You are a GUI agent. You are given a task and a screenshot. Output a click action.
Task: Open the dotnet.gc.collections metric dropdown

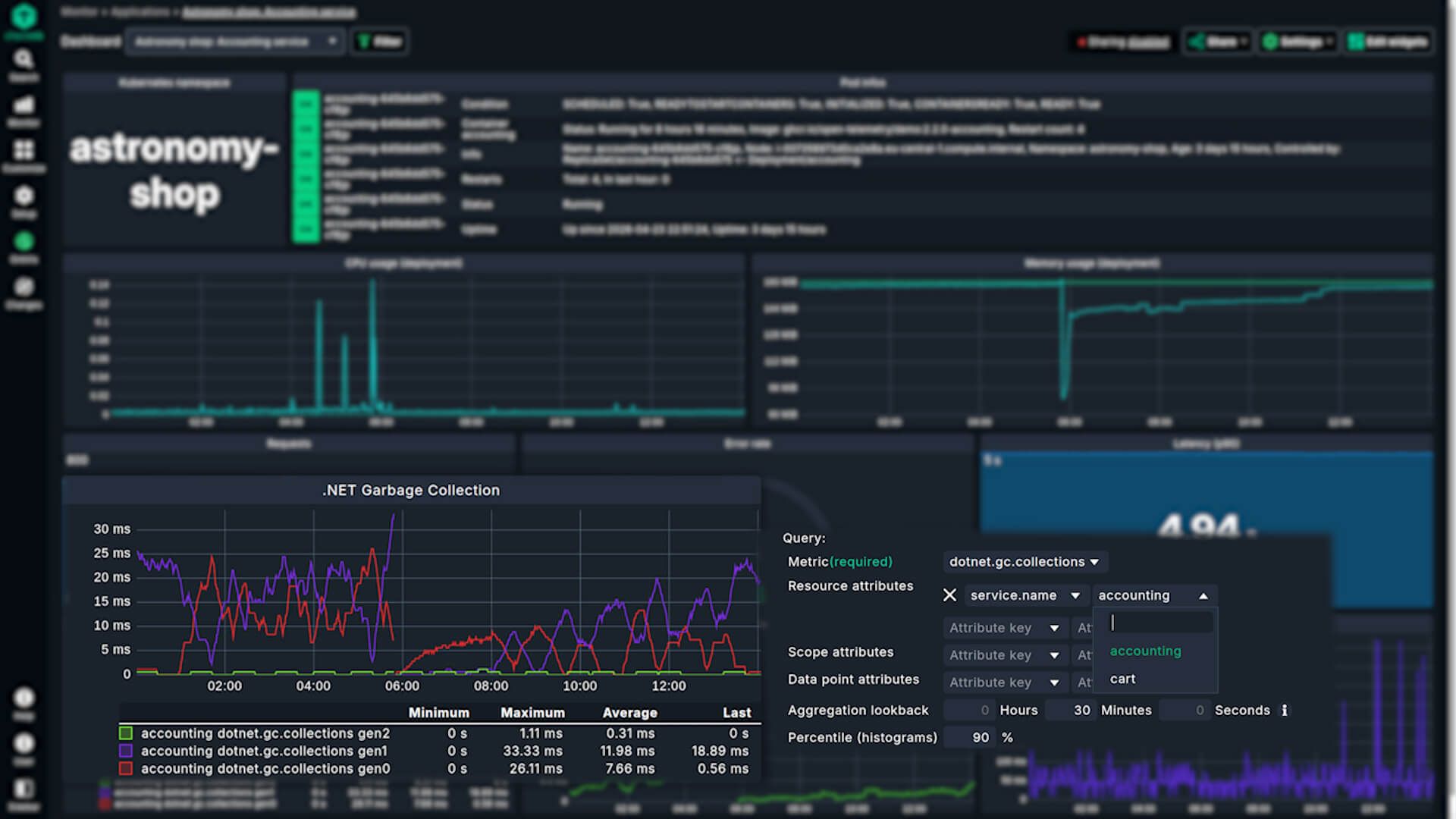coord(1024,562)
